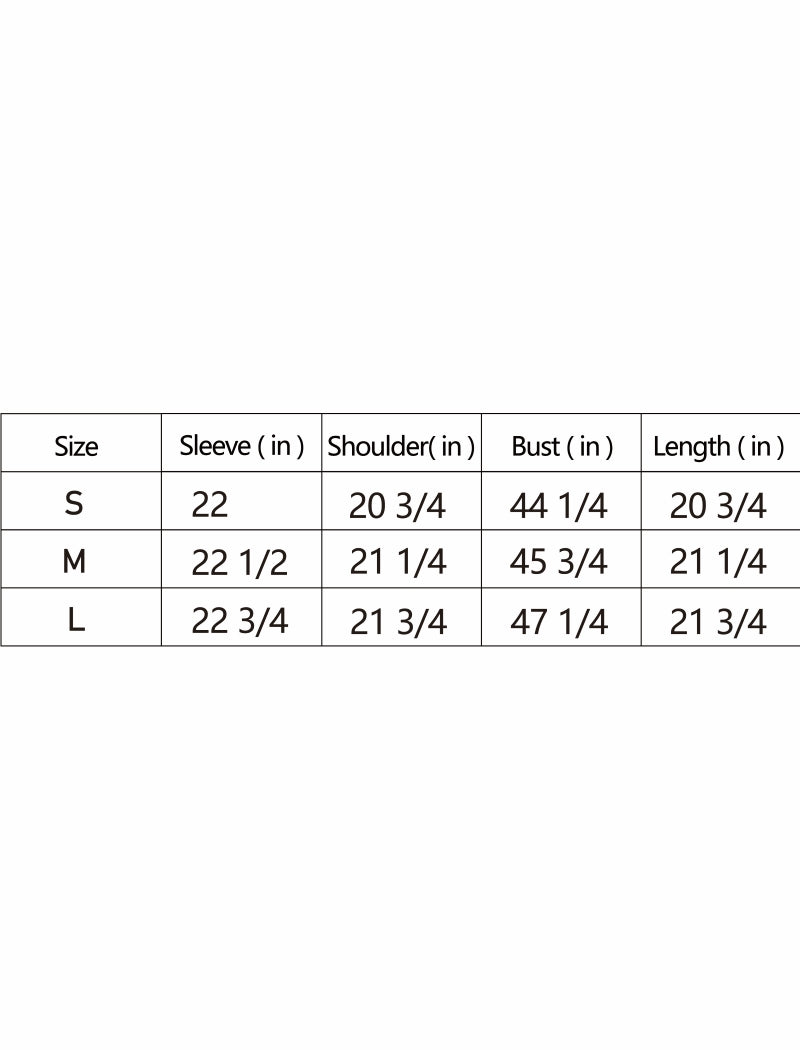Click the size S length measurement cell
This screenshot has height=1050, width=800.
[x=717, y=506]
